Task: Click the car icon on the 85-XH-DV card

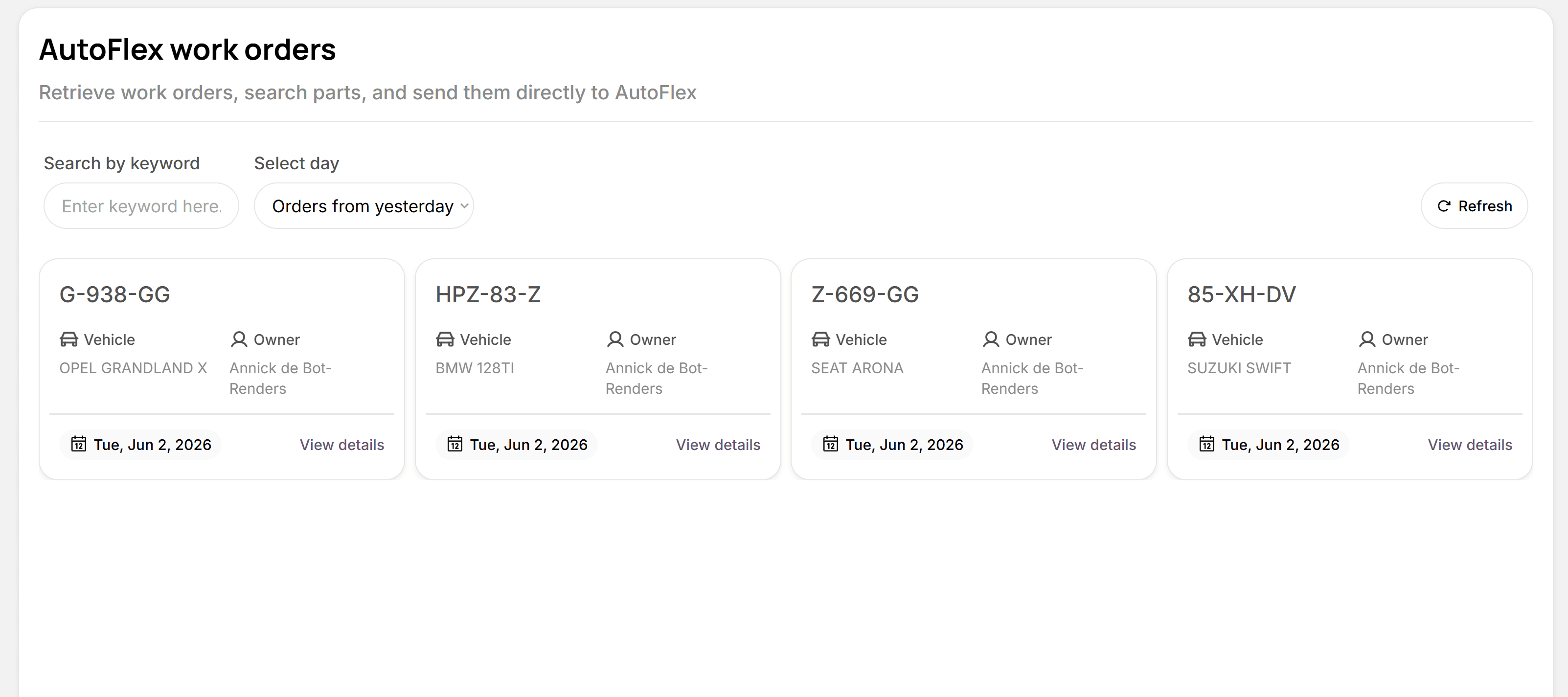Action: coord(1197,339)
